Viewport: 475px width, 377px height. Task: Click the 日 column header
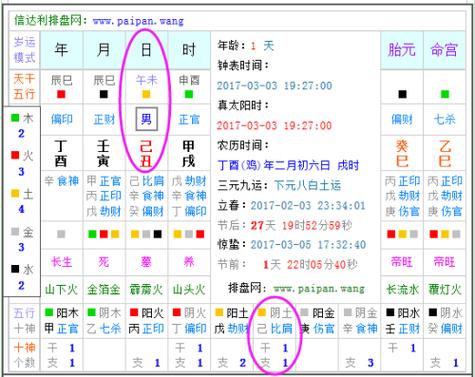click(146, 50)
